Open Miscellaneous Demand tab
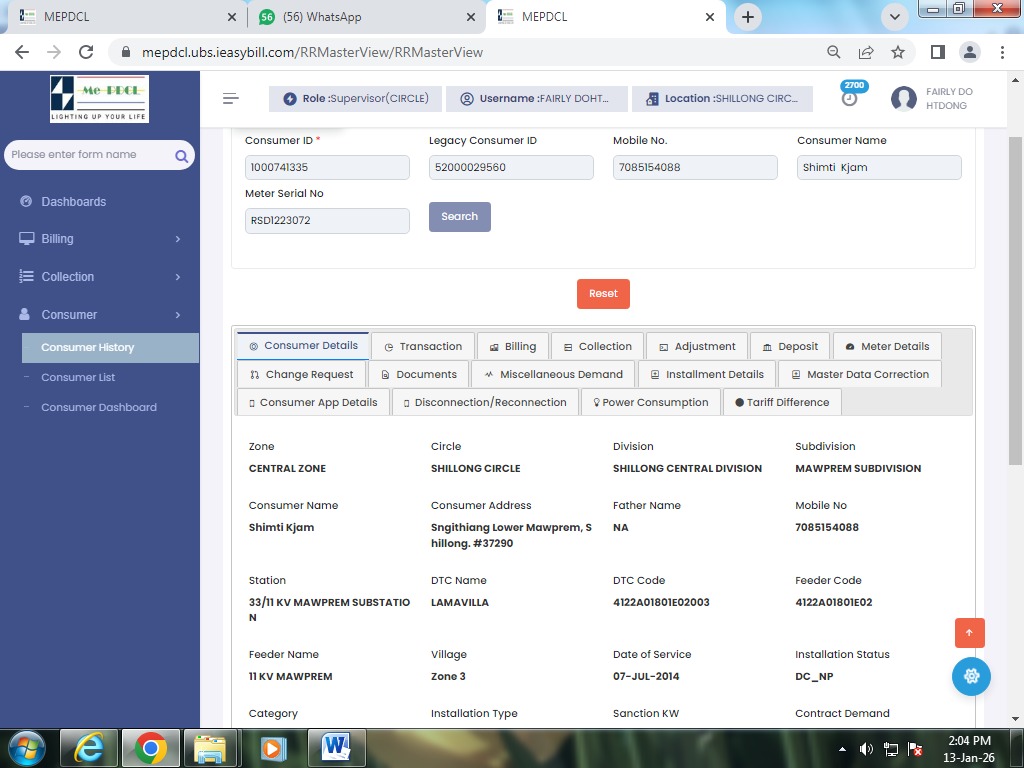The height and width of the screenshot is (768, 1024). pos(553,374)
